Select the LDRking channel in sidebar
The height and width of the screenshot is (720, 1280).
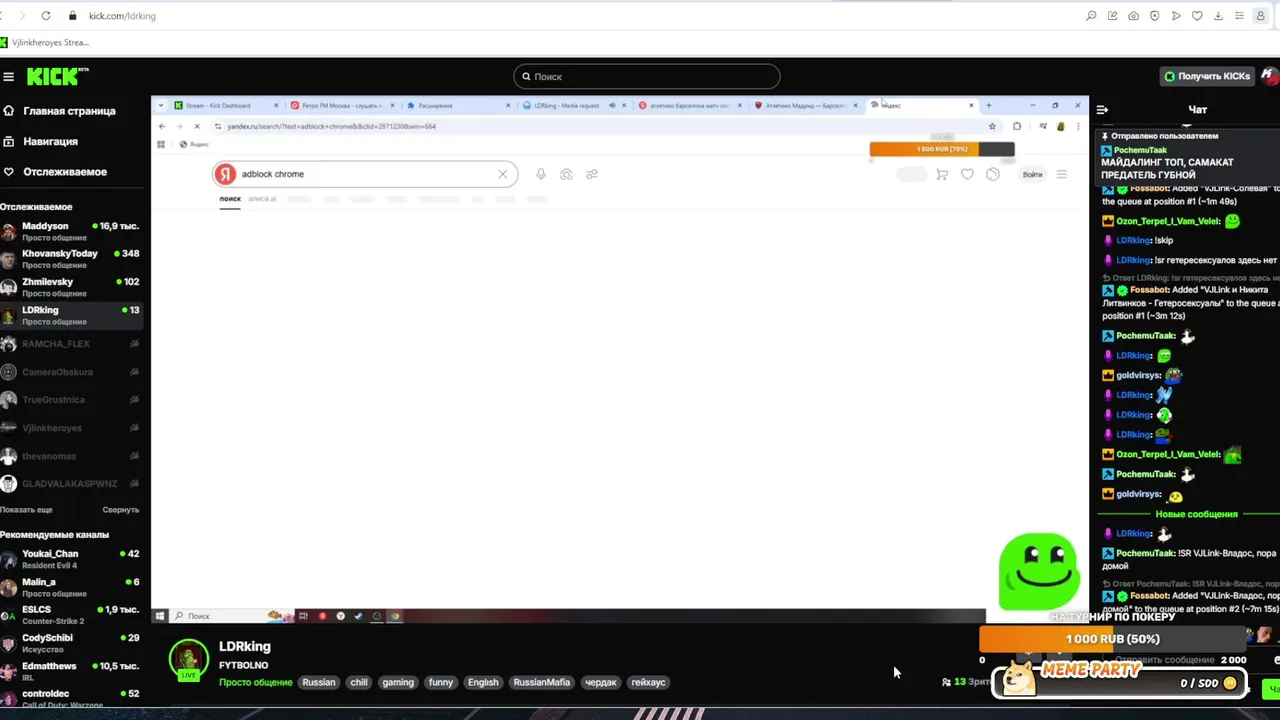click(x=71, y=316)
